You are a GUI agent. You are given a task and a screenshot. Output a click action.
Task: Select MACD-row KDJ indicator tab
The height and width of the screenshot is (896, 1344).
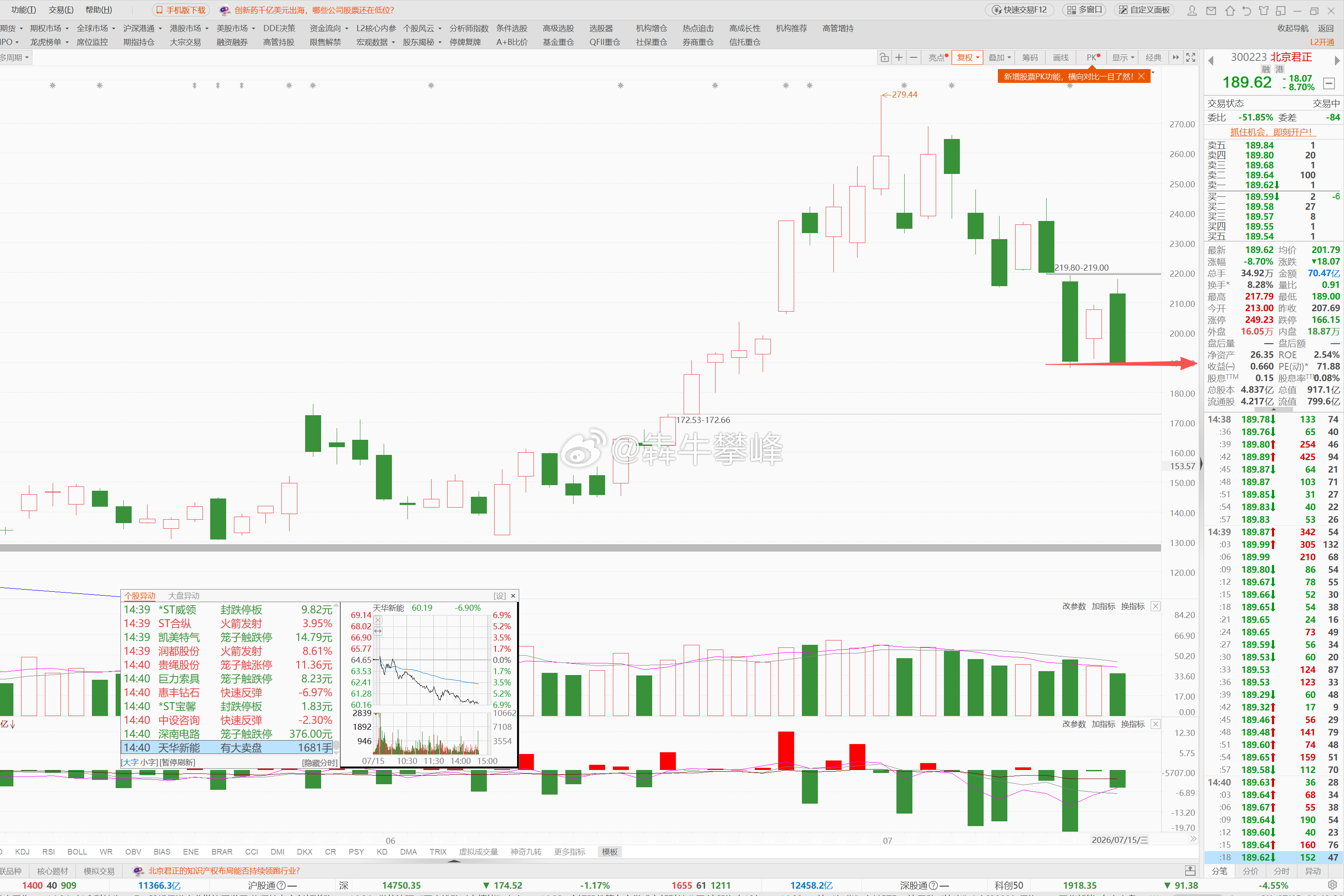[x=22, y=852]
